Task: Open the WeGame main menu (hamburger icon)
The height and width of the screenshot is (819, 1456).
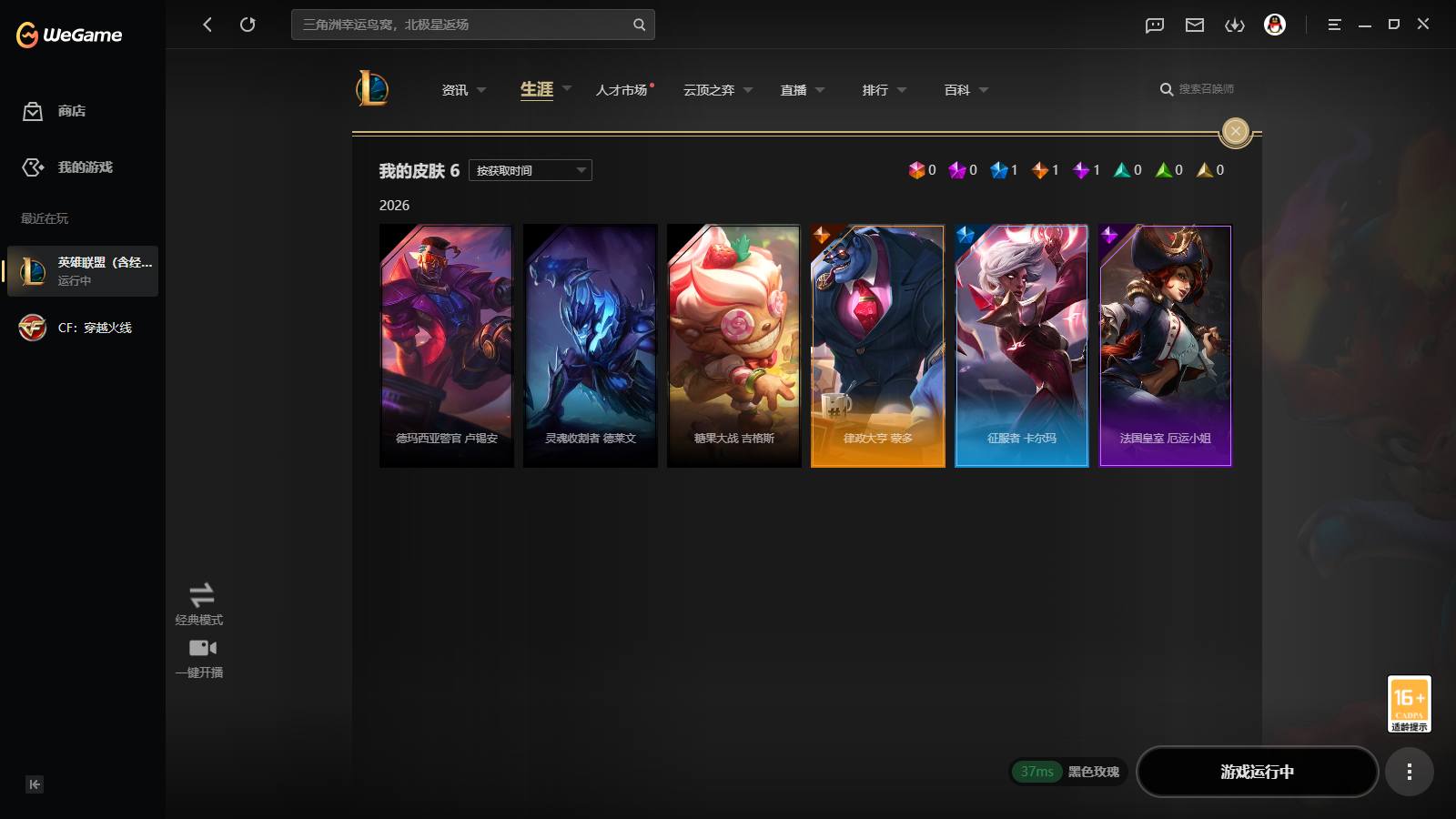Action: click(1334, 25)
